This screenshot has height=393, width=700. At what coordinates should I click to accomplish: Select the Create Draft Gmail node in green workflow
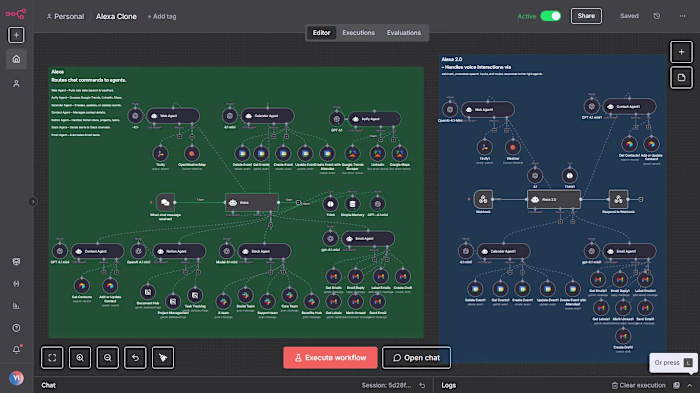(x=403, y=276)
